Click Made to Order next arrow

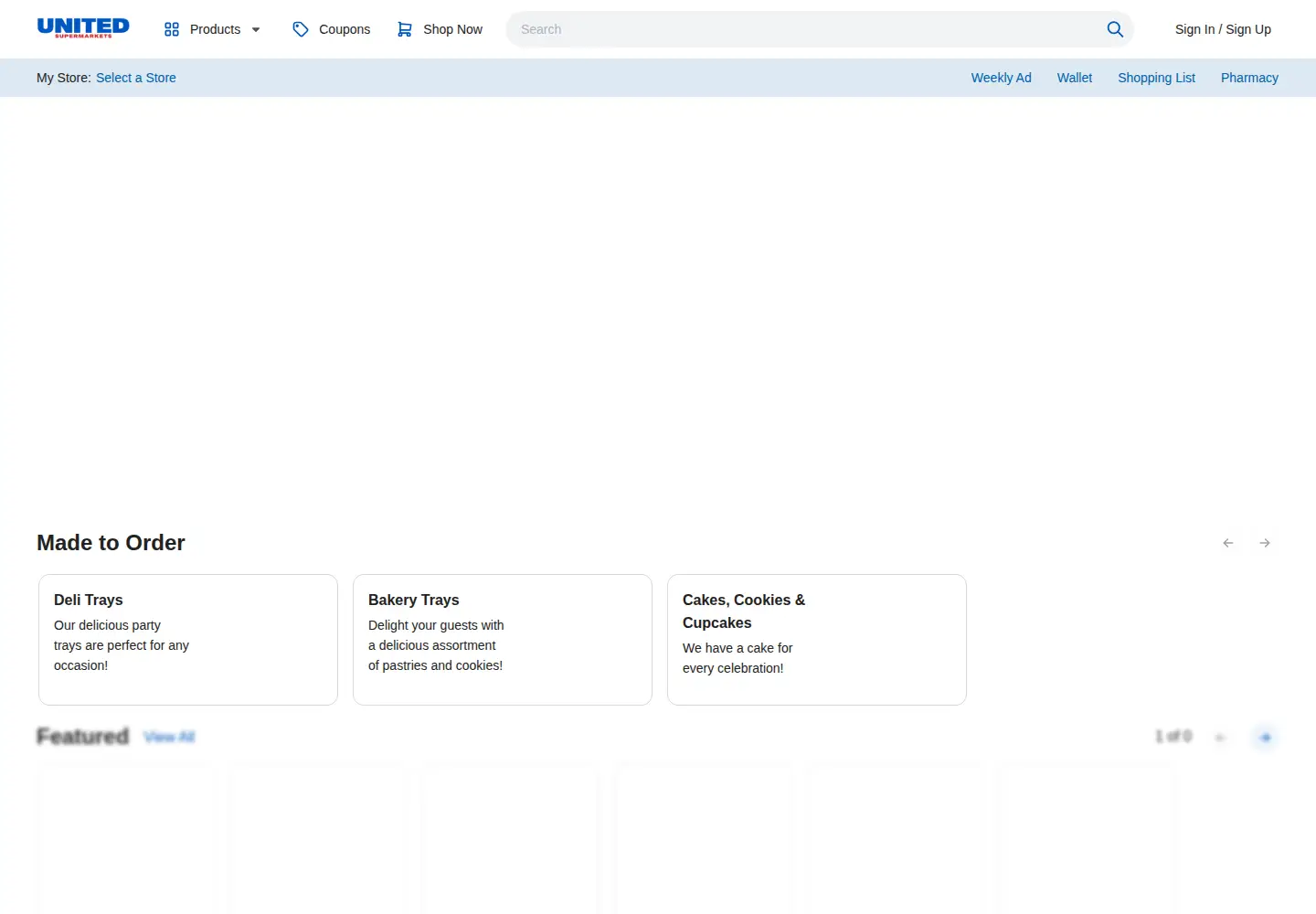1265,543
